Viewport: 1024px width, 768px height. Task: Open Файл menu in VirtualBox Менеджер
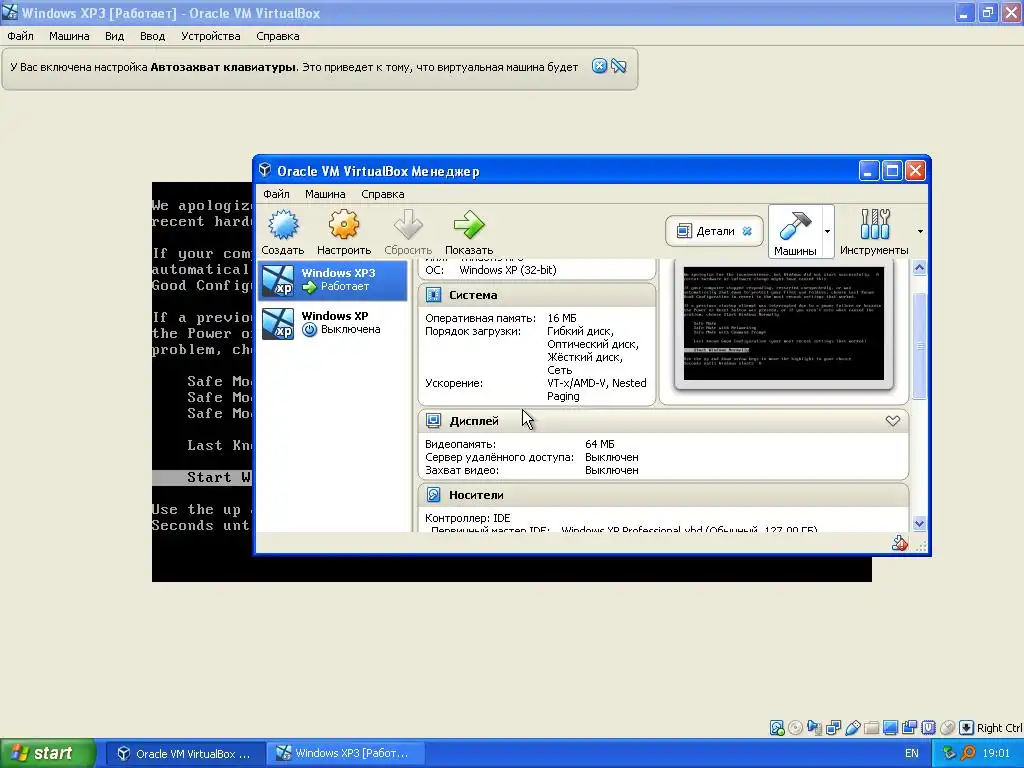pos(276,194)
